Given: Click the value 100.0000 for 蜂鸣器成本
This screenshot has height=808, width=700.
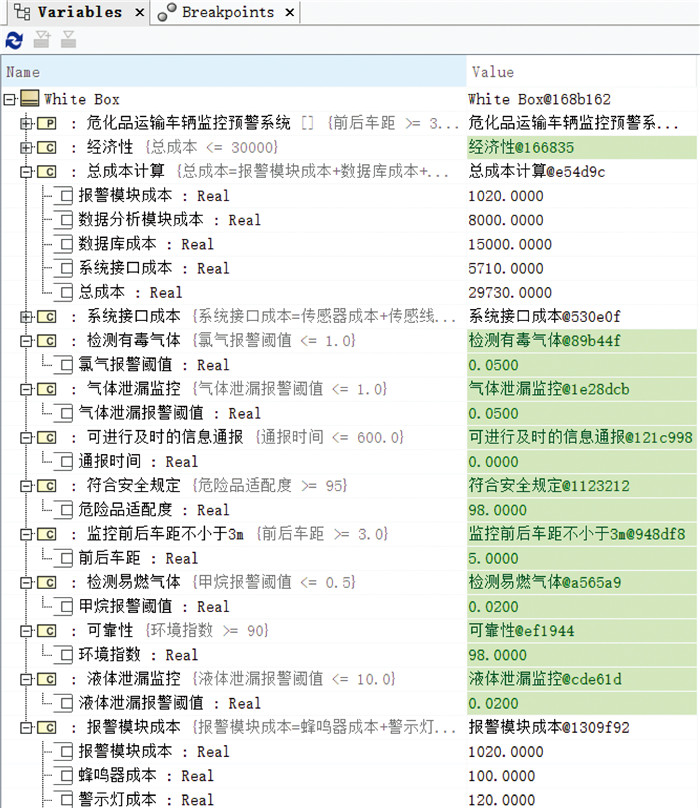Looking at the screenshot, I should [x=502, y=776].
